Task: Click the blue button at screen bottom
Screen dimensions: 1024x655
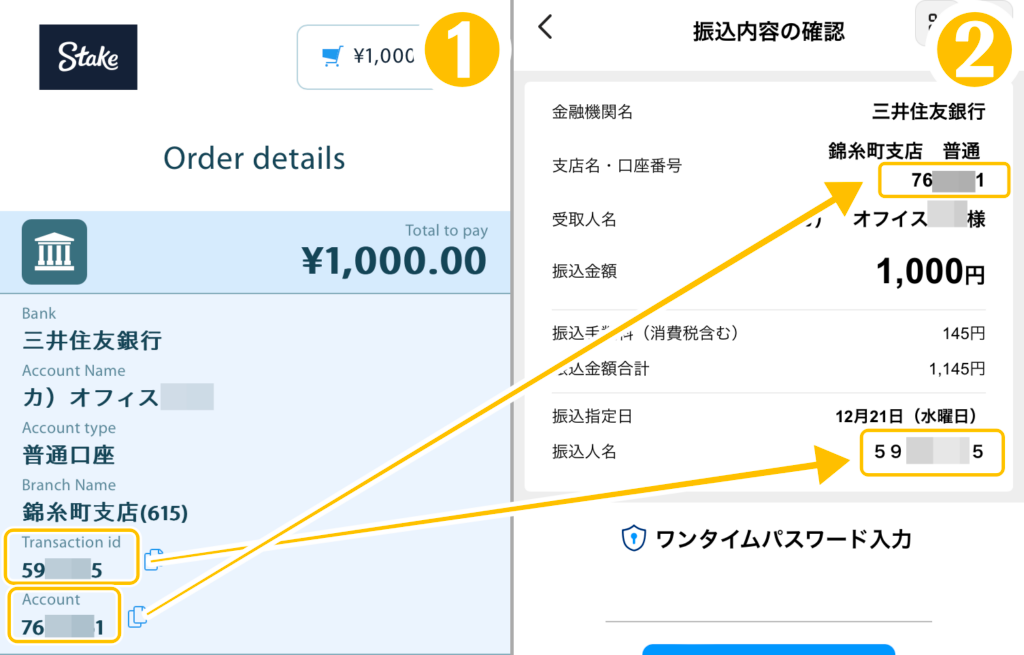Action: 769,649
